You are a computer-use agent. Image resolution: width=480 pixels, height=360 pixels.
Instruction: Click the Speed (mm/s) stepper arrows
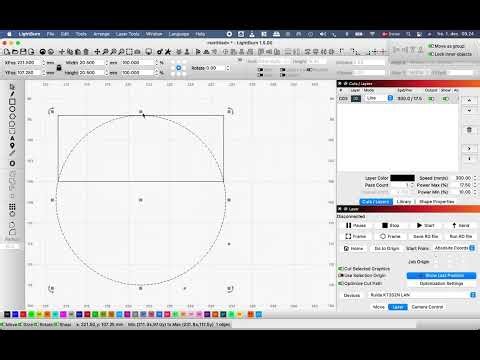pos(475,178)
